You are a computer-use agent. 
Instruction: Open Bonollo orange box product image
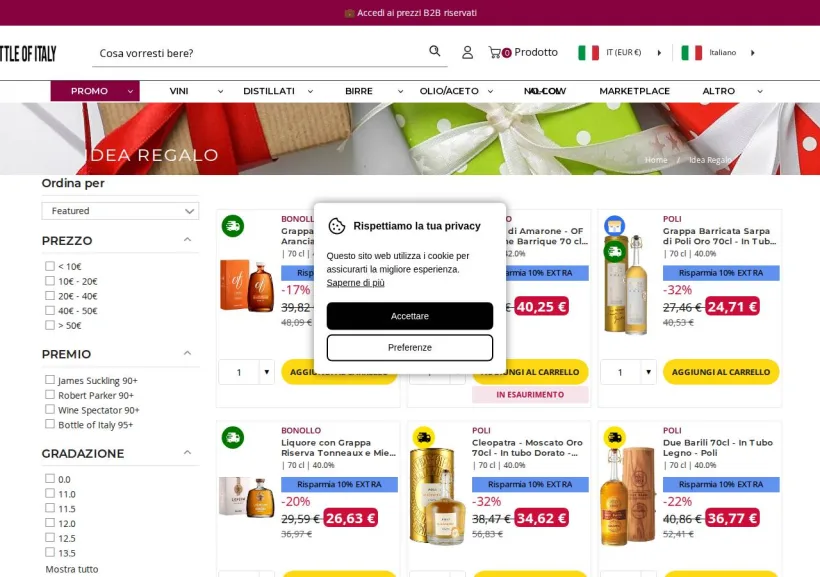click(x=246, y=285)
